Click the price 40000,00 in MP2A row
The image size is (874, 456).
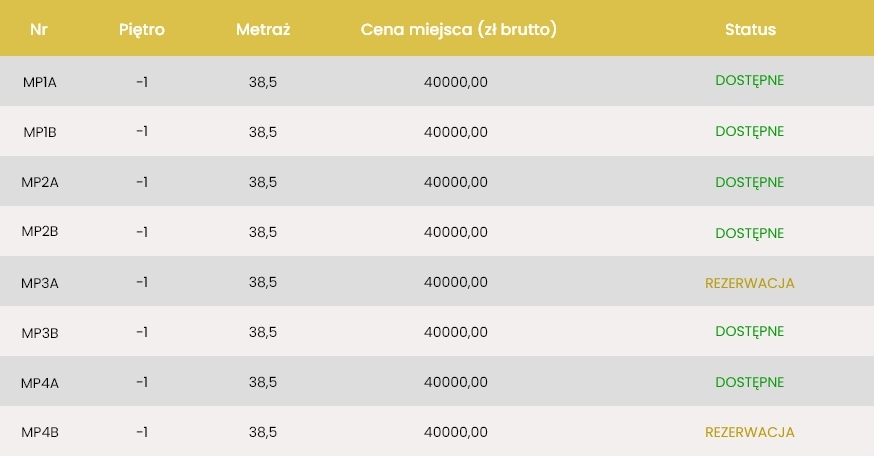point(455,182)
